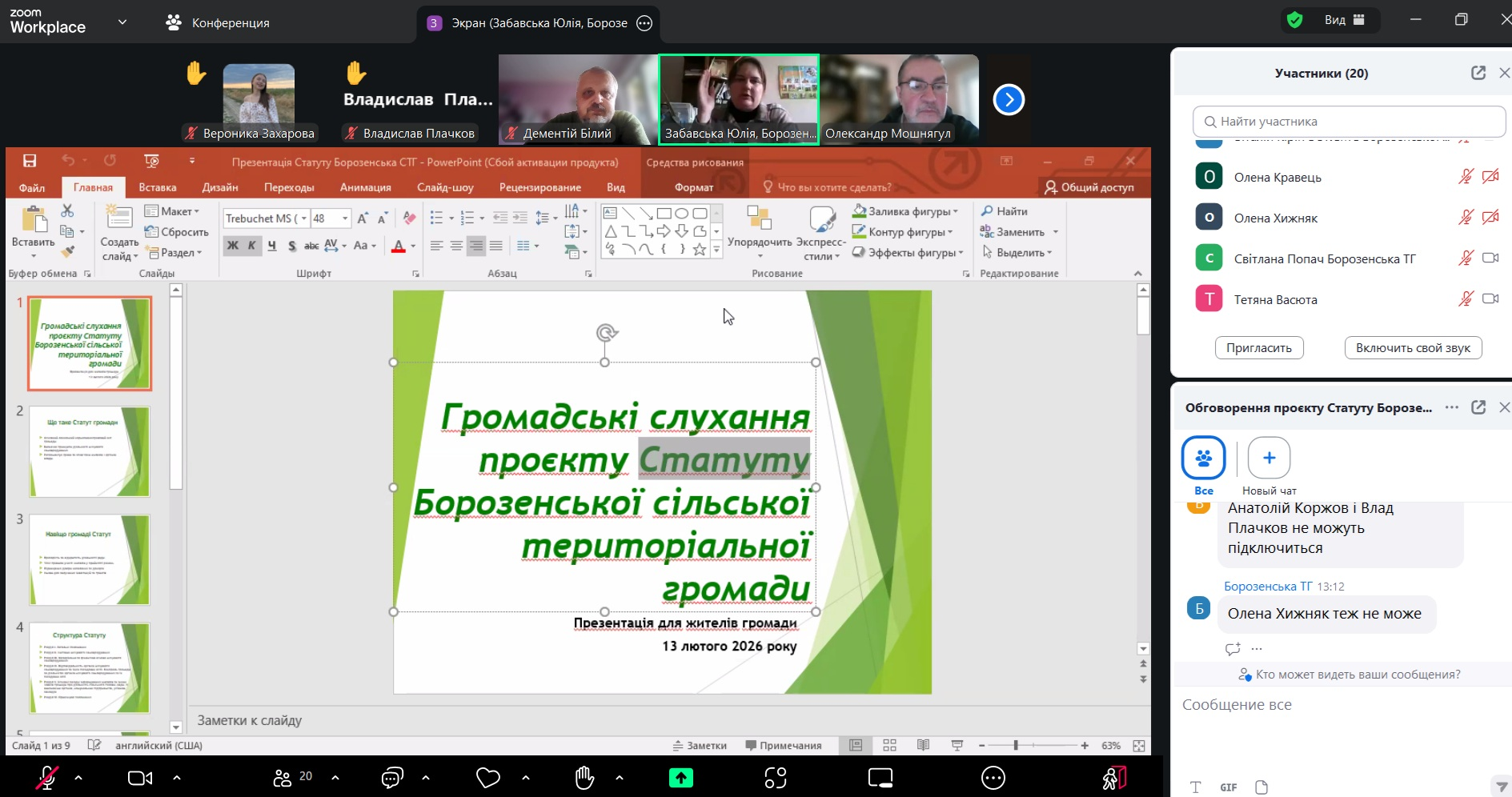Switch to the Дизайн ribbon tab
The width and height of the screenshot is (1512, 797).
[x=220, y=187]
